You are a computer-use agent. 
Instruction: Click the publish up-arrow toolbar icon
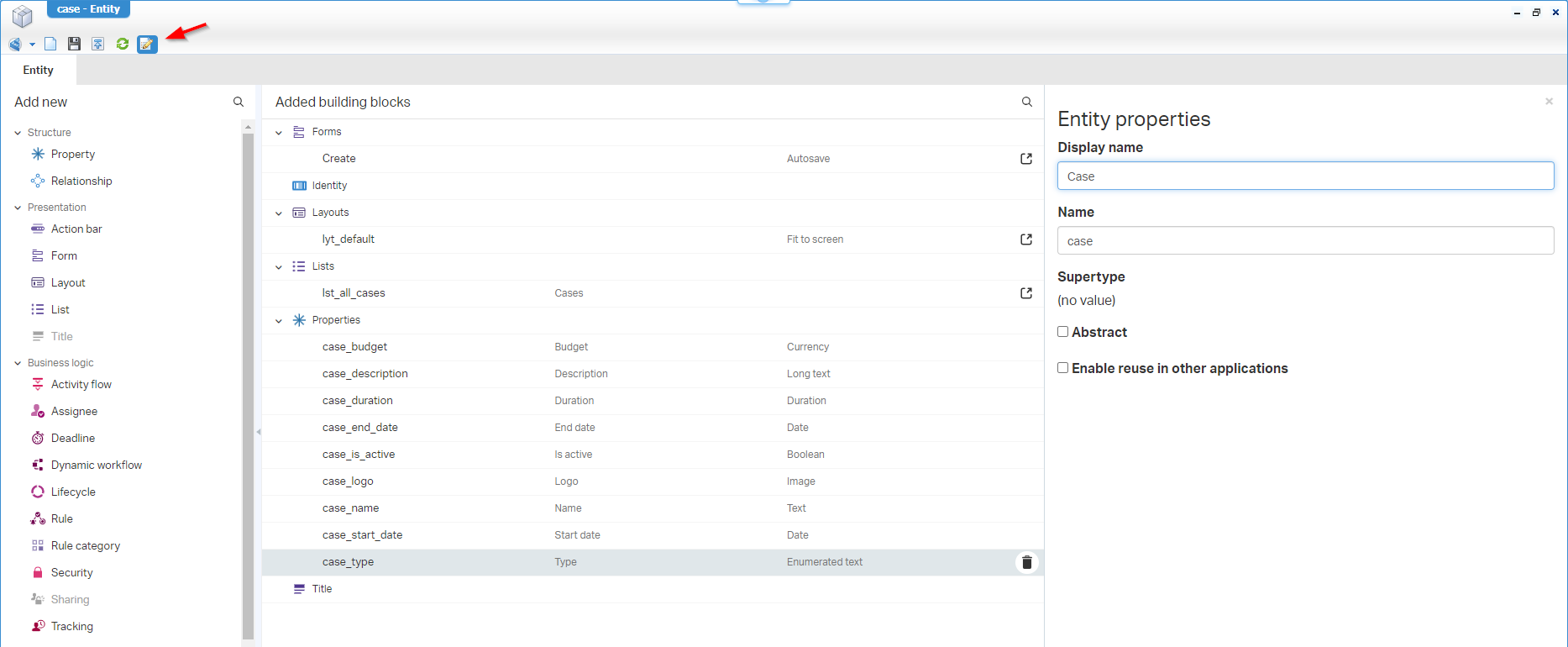(x=98, y=44)
